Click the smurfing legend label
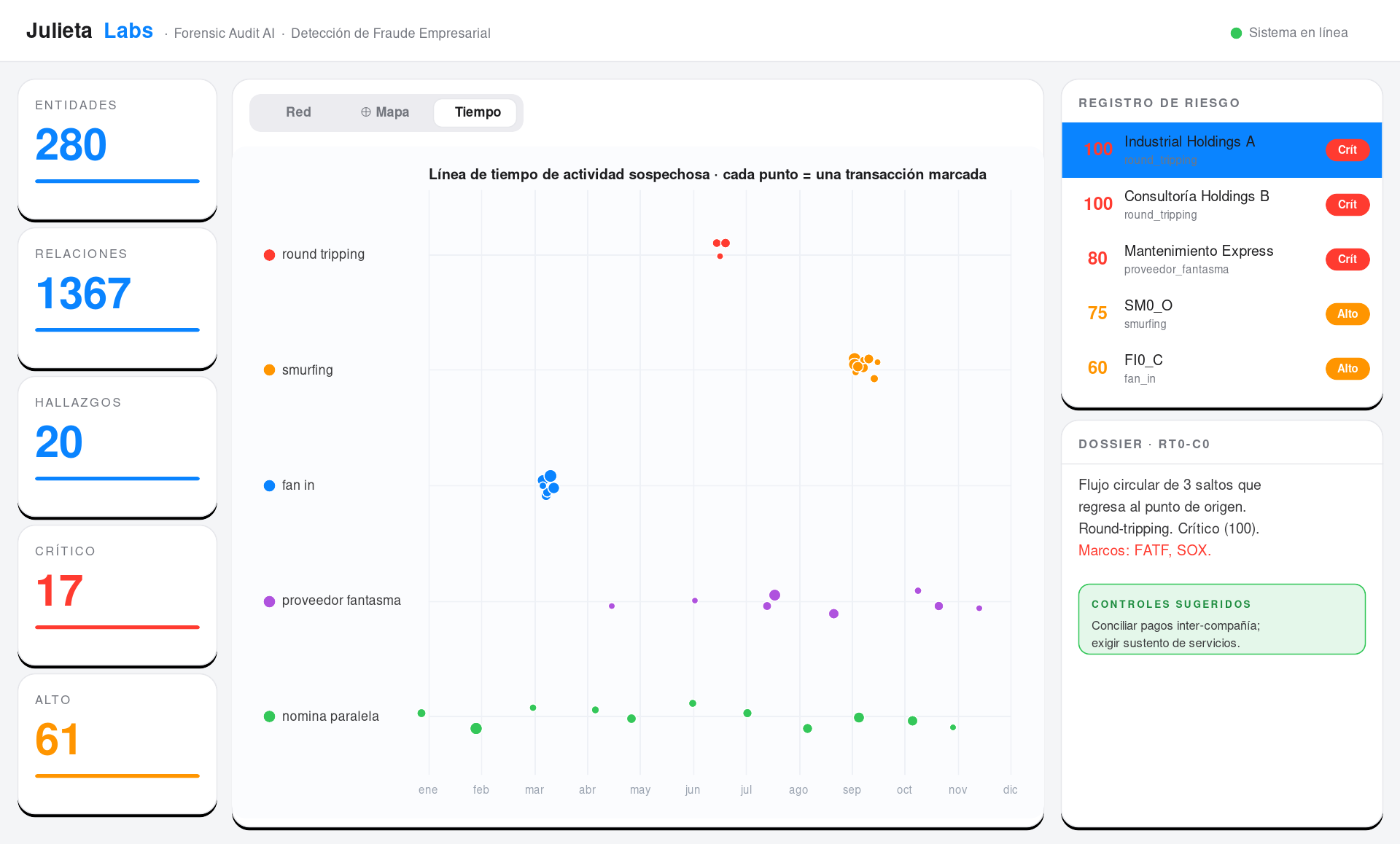The width and height of the screenshot is (1400, 844). pyautogui.click(x=307, y=370)
